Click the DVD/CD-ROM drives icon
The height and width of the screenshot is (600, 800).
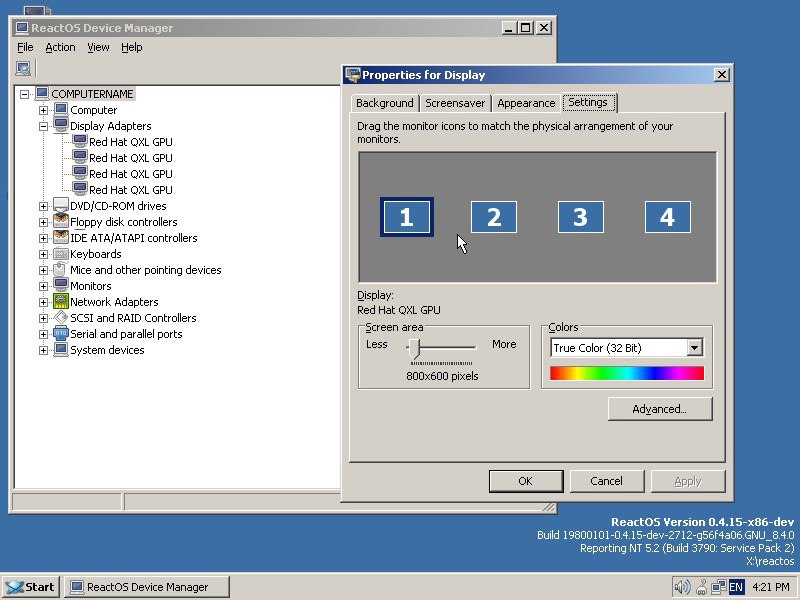[x=61, y=206]
